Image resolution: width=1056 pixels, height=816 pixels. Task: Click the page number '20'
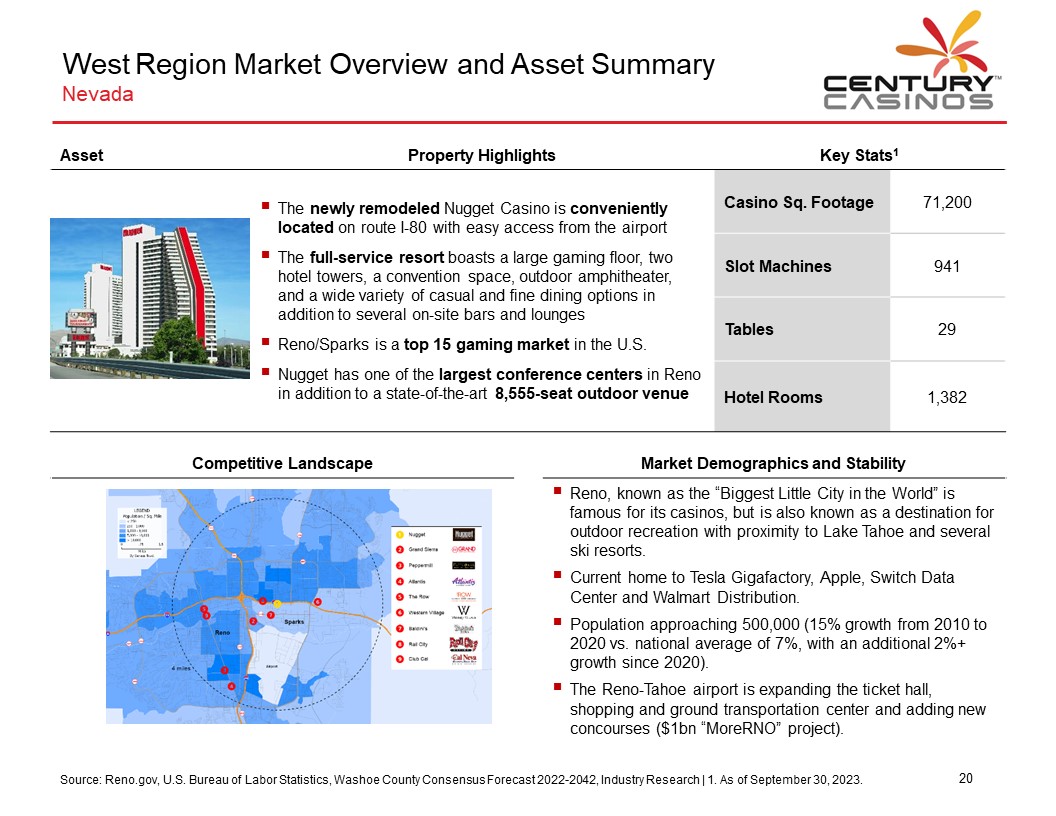coord(966,778)
